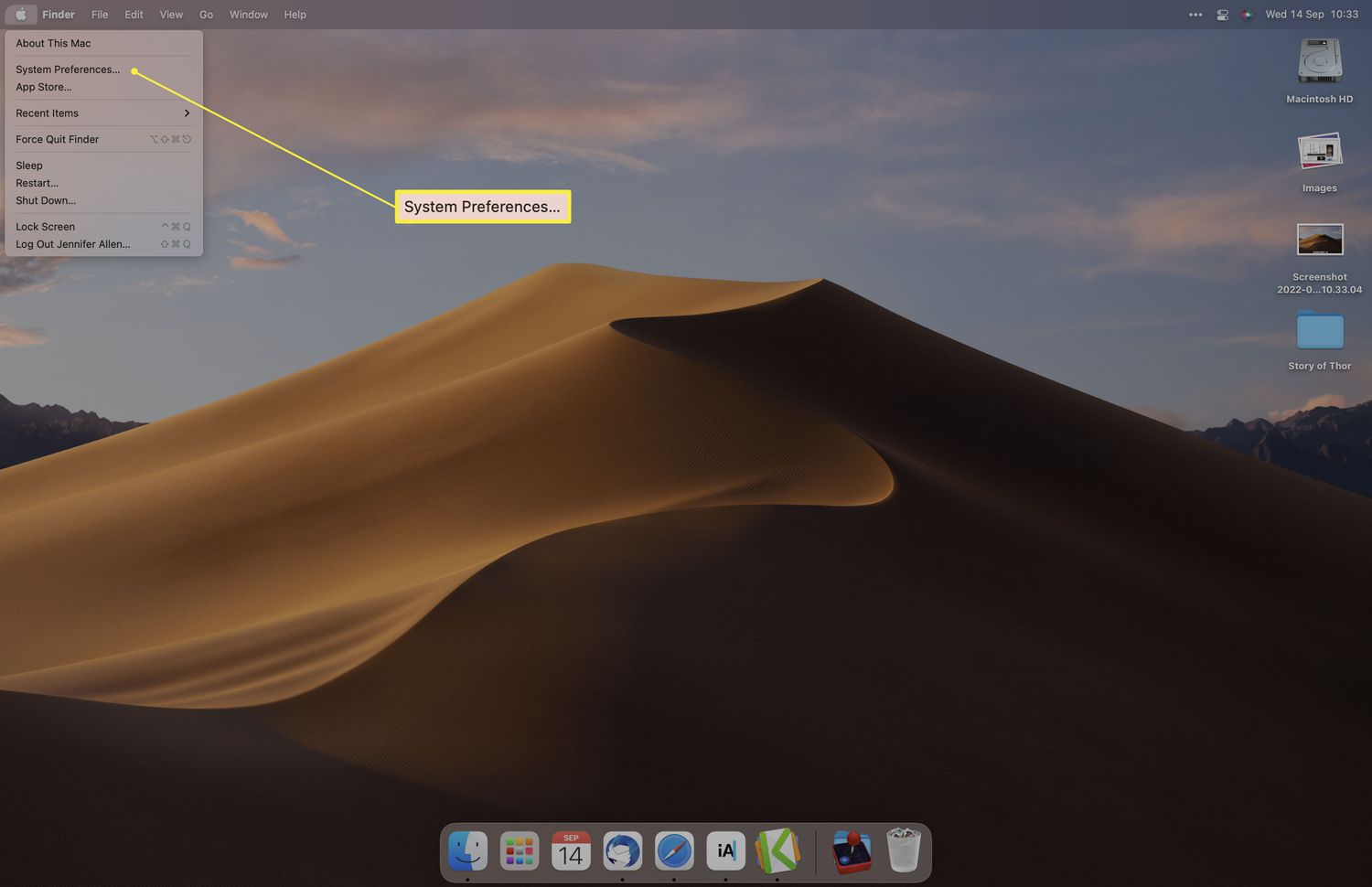Viewport: 1372px width, 887px height.
Task: Select the Story of Thor folder
Action: (1320, 331)
